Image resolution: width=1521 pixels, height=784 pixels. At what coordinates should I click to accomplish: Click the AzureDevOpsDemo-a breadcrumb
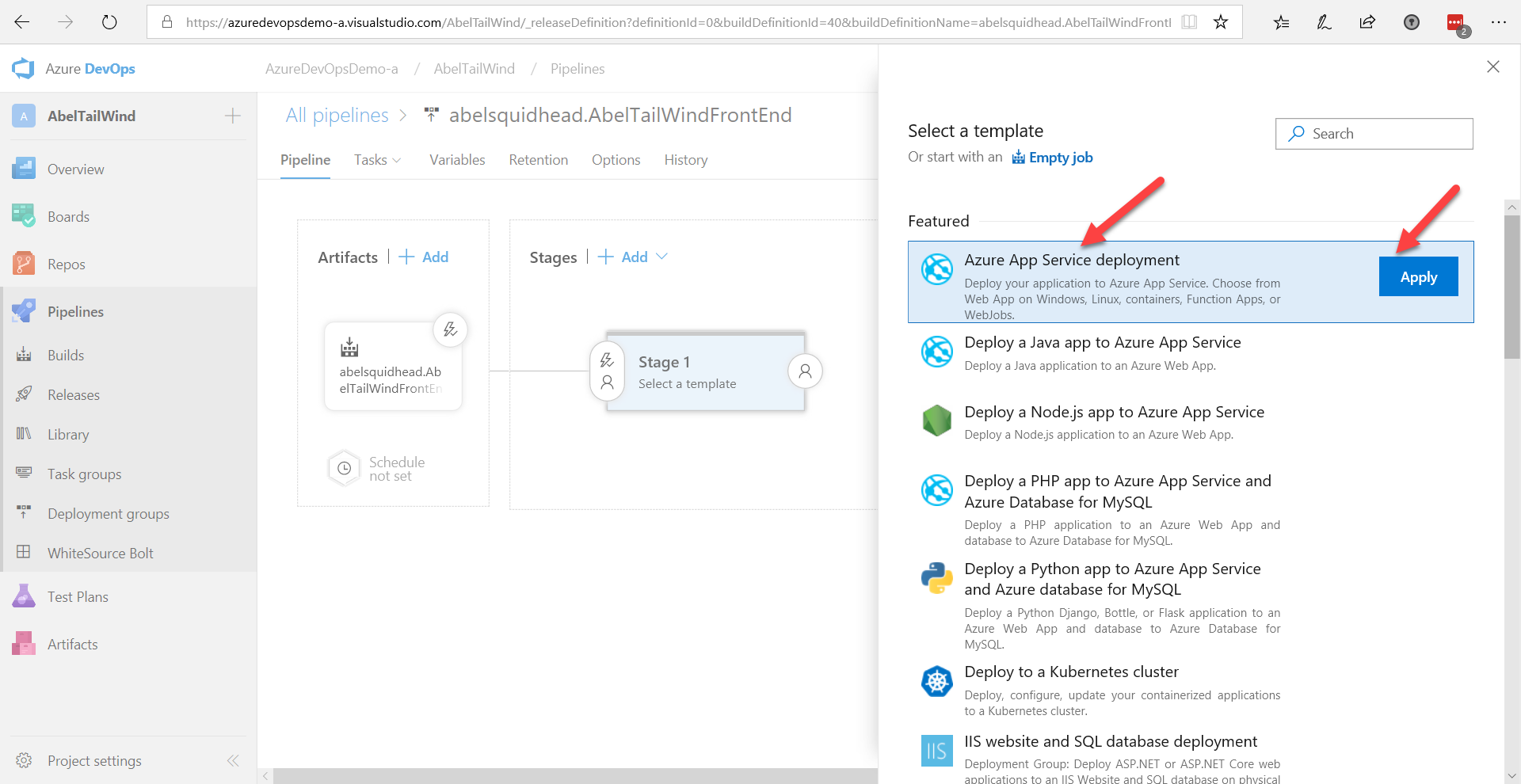point(331,69)
